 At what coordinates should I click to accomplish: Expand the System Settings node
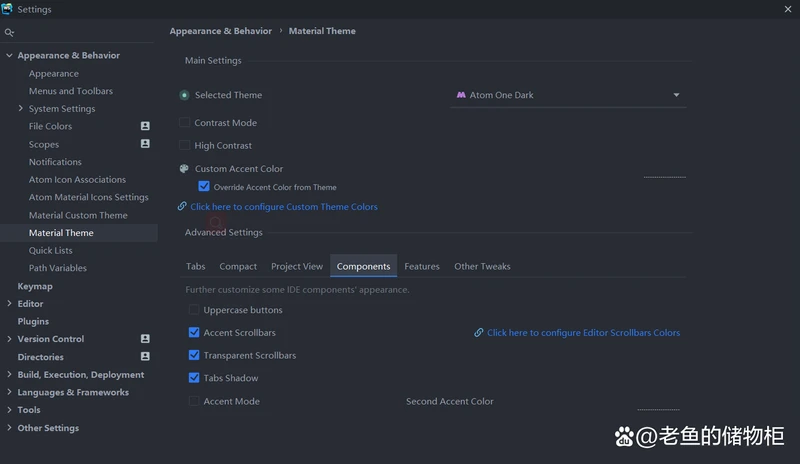pyautogui.click(x=20, y=108)
